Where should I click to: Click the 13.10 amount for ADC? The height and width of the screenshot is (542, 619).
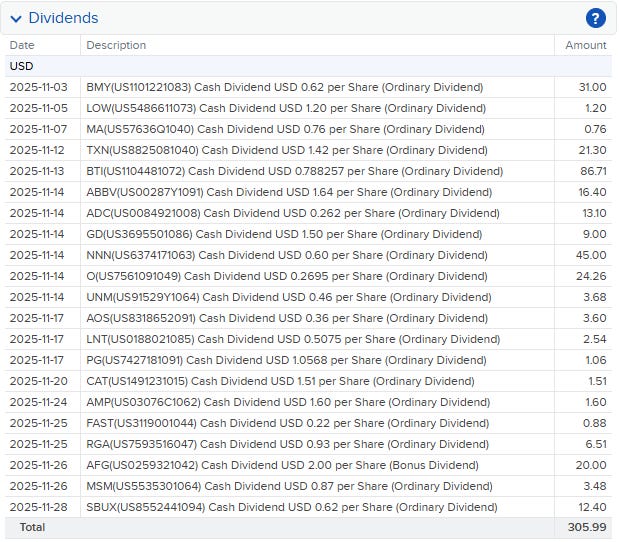coord(595,213)
